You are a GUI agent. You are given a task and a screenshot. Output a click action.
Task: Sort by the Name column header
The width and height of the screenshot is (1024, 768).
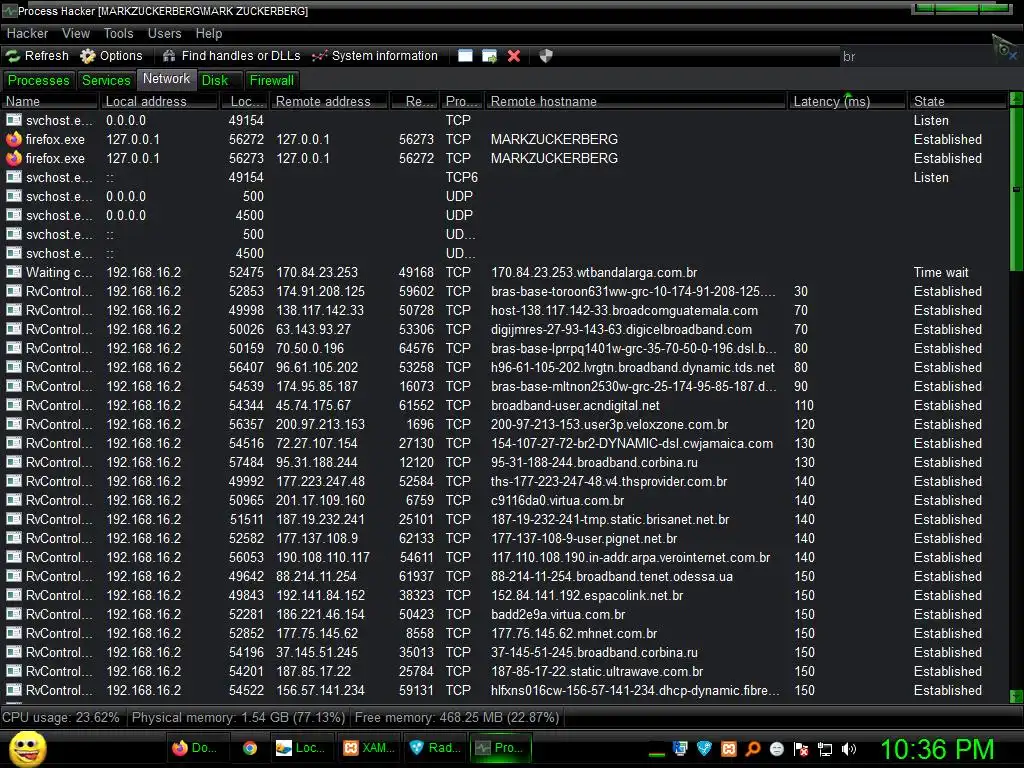pos(50,101)
